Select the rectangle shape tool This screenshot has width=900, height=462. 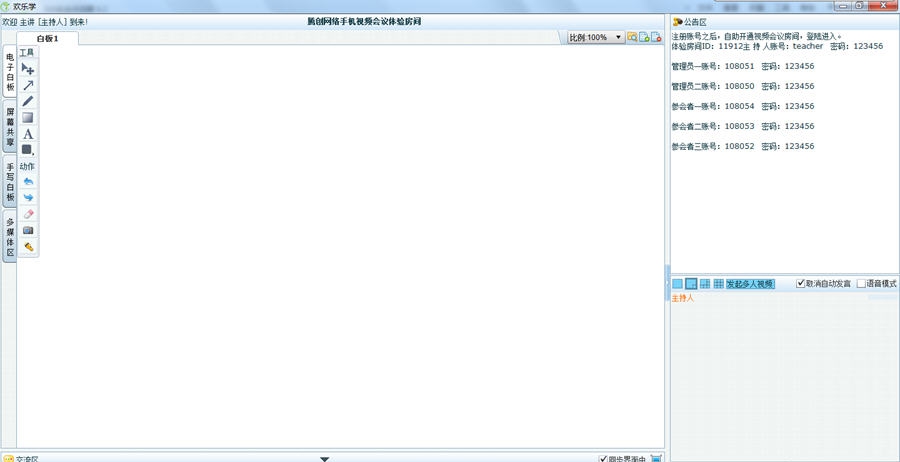pyautogui.click(x=28, y=118)
